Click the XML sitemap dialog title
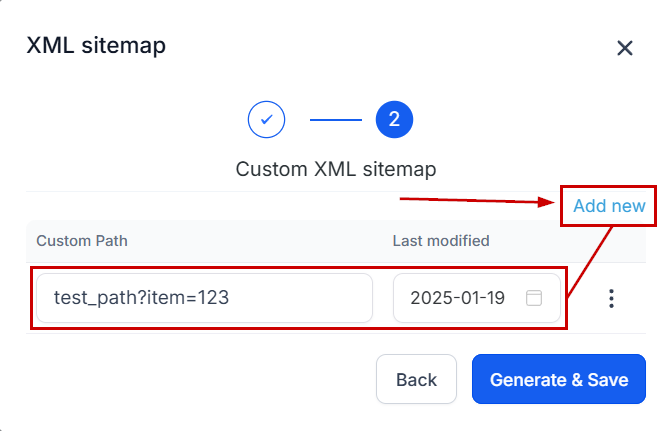 coord(96,45)
